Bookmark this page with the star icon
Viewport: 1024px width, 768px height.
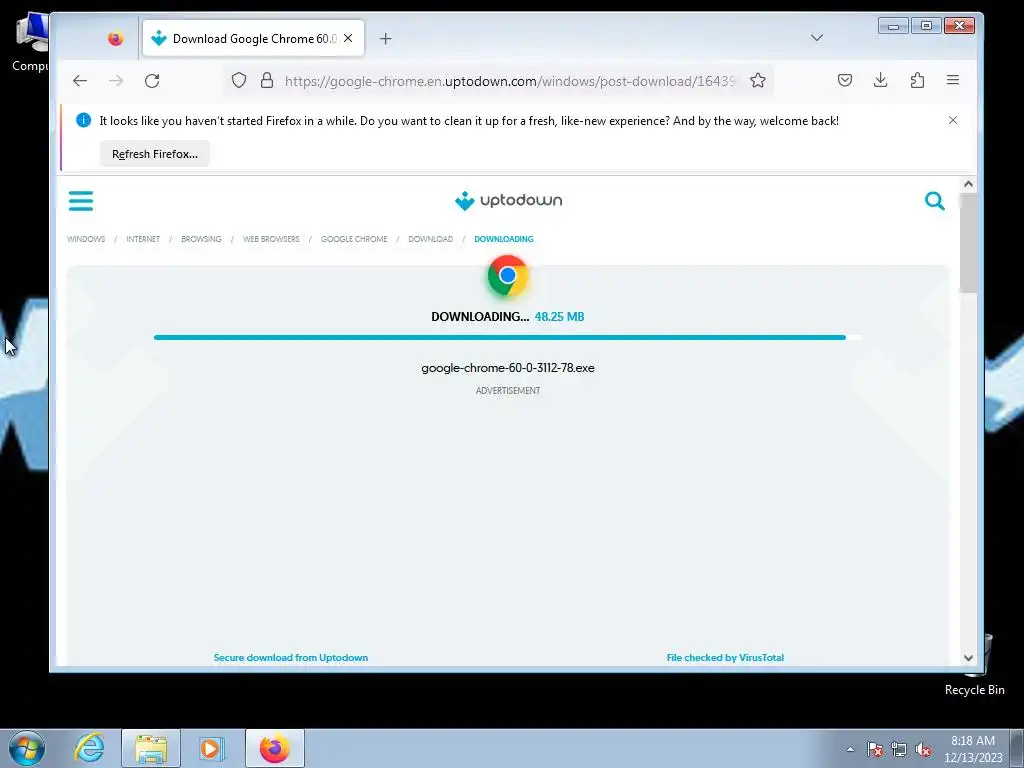[x=758, y=80]
